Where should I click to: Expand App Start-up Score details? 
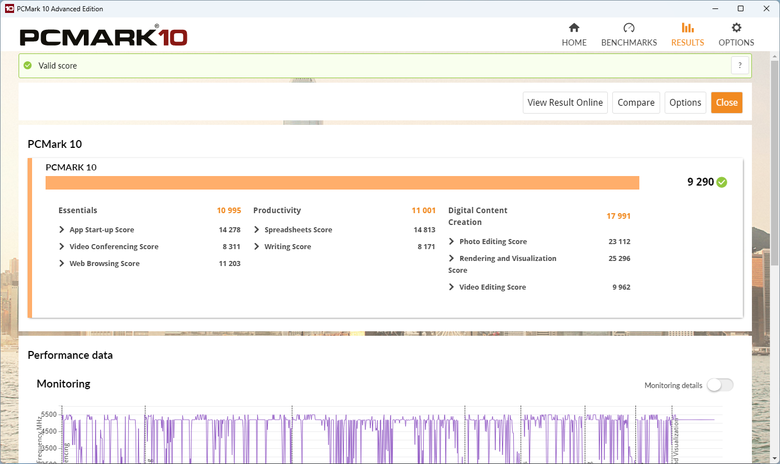click(x=62, y=229)
